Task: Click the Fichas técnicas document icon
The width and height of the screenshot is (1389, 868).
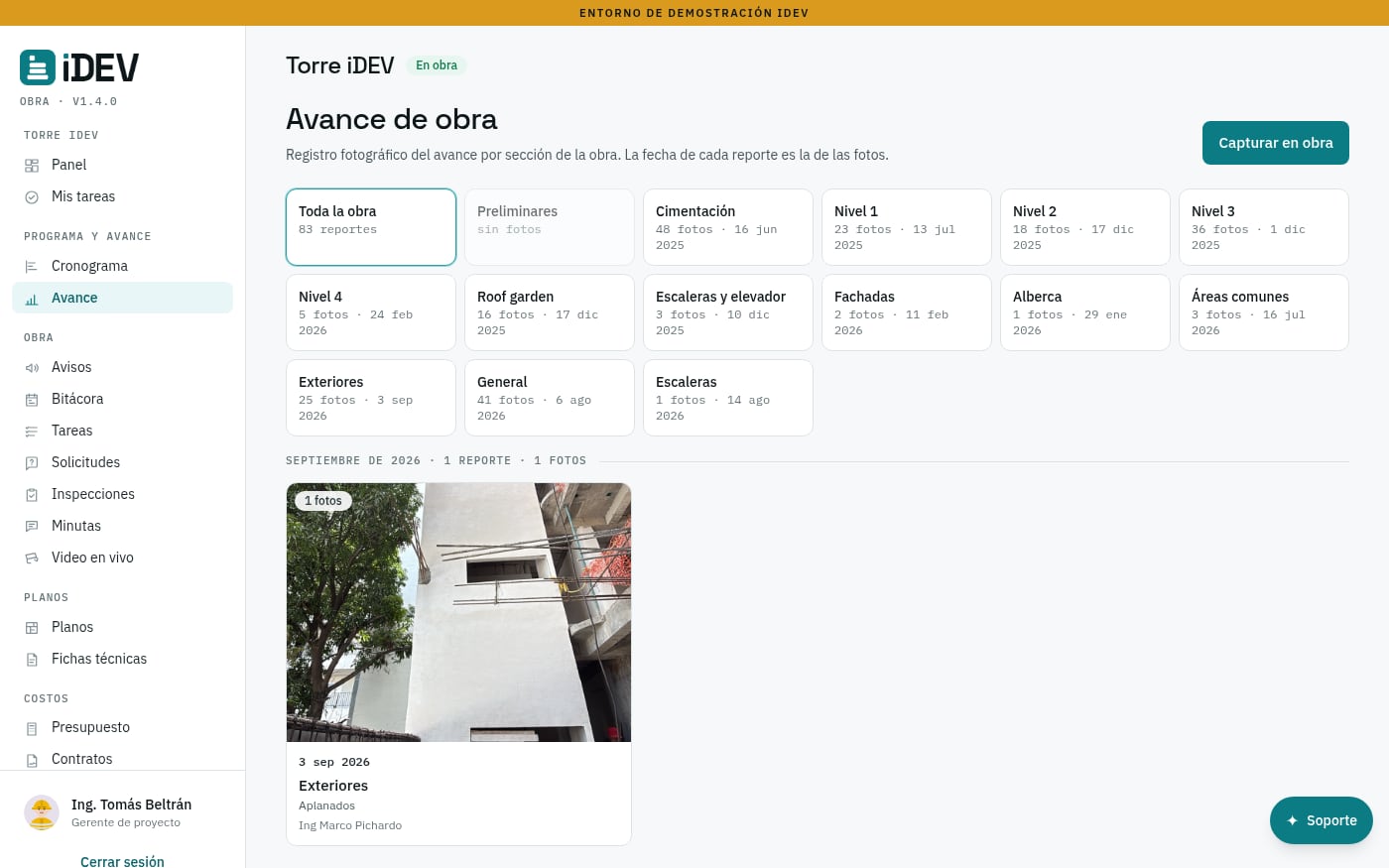Action: point(32,660)
